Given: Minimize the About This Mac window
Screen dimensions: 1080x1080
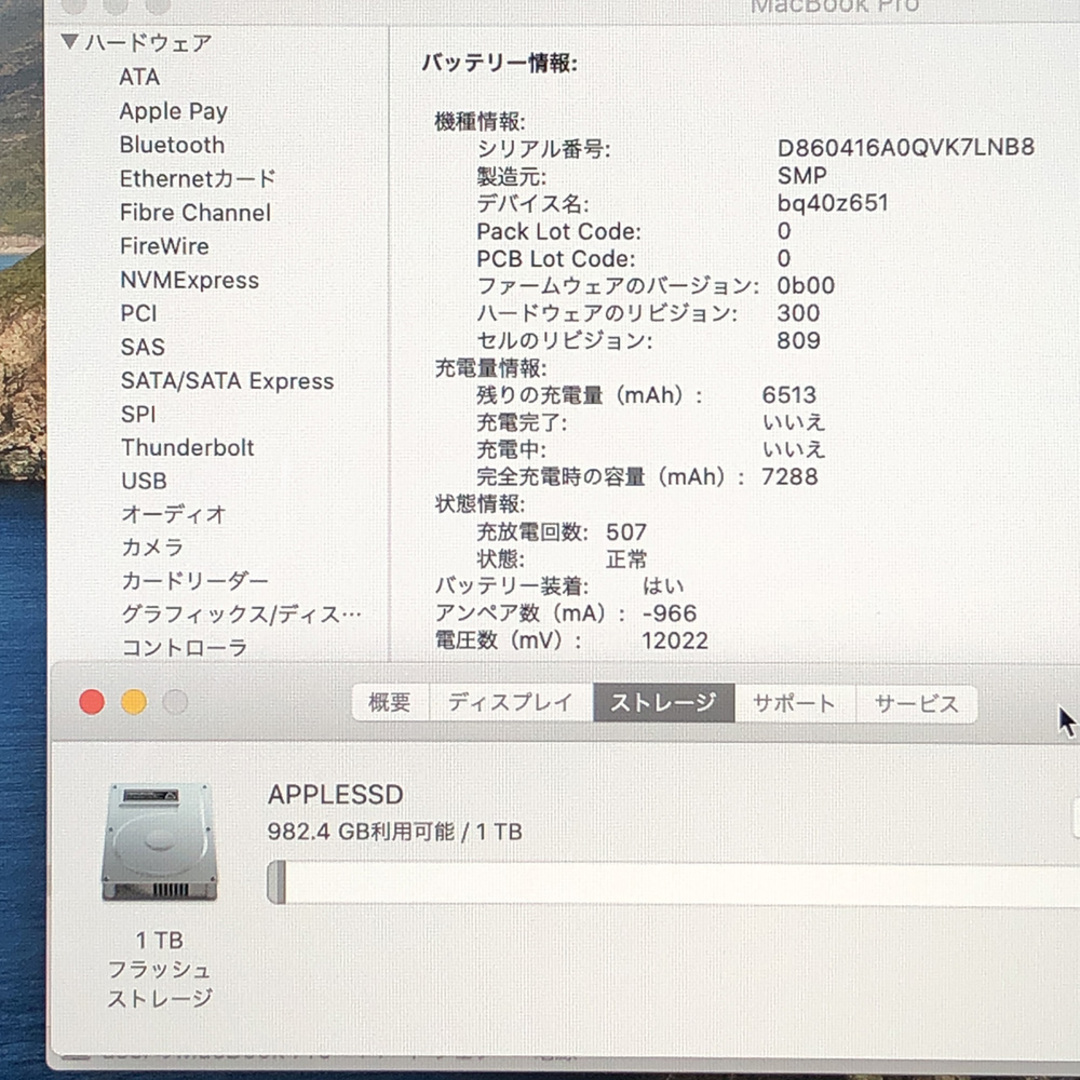Looking at the screenshot, I should [x=134, y=702].
